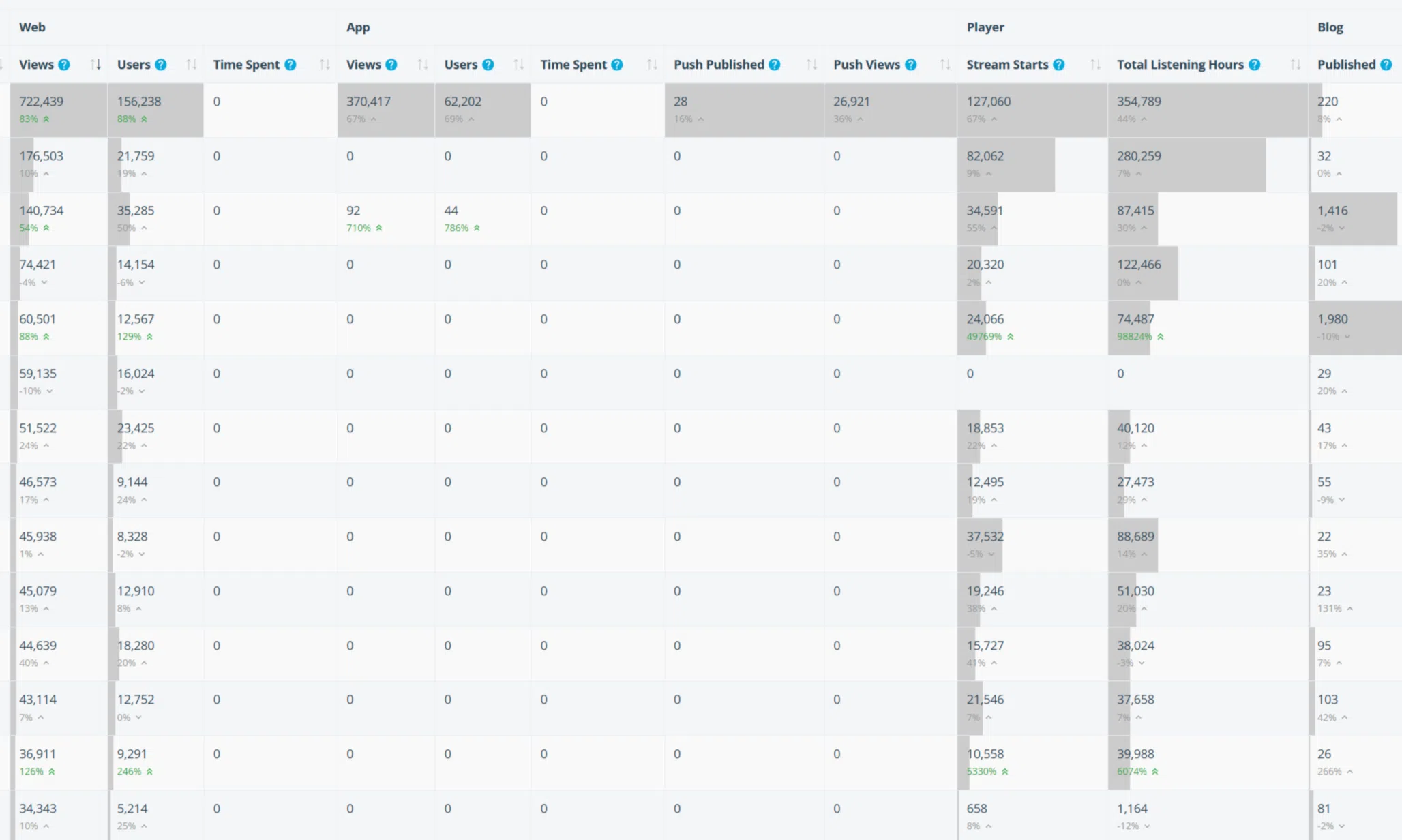Click the help icon beside Web Users
The height and width of the screenshot is (840, 1402).
(x=161, y=65)
